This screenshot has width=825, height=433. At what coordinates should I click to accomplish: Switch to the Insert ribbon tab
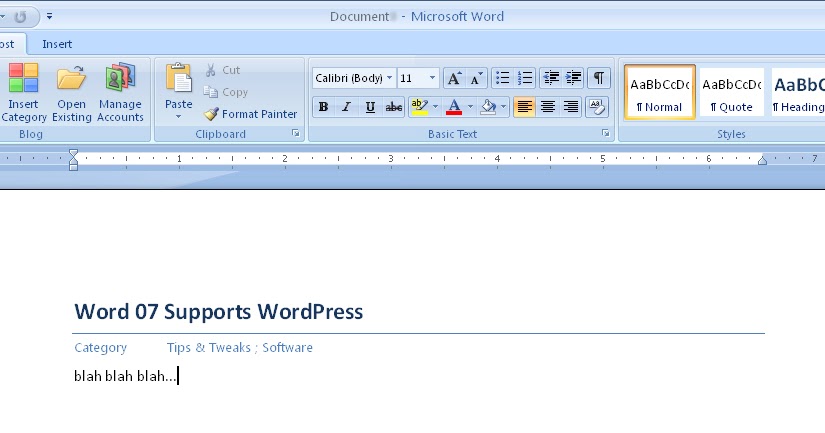click(x=57, y=44)
